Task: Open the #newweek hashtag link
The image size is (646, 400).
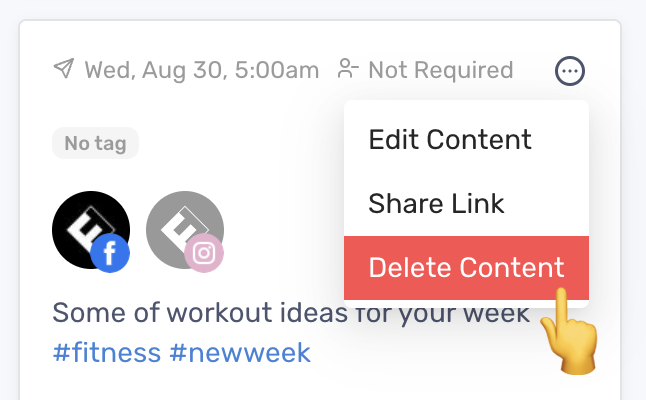Action: (x=240, y=353)
